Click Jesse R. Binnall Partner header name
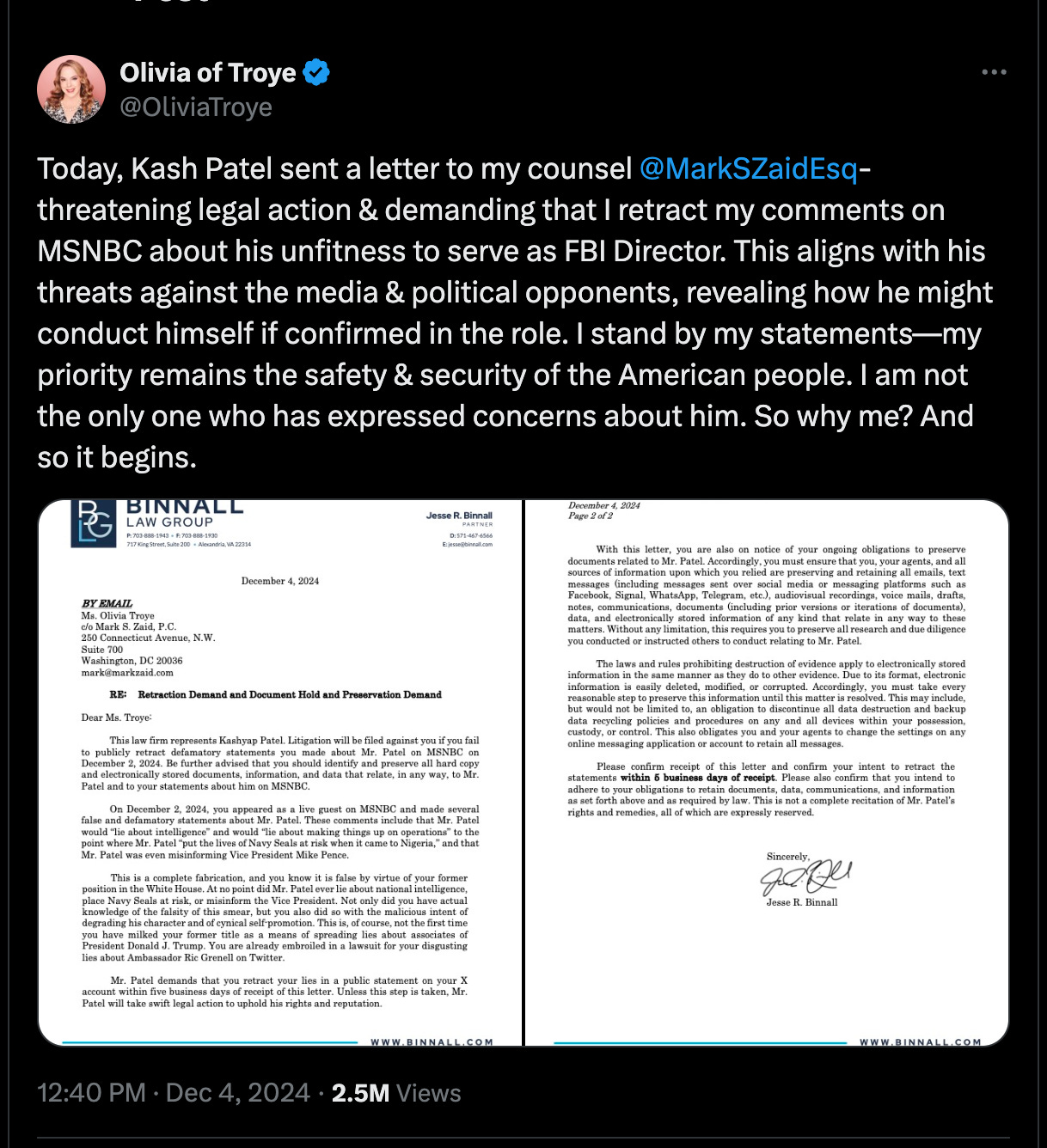This screenshot has width=1047, height=1148. tap(459, 516)
